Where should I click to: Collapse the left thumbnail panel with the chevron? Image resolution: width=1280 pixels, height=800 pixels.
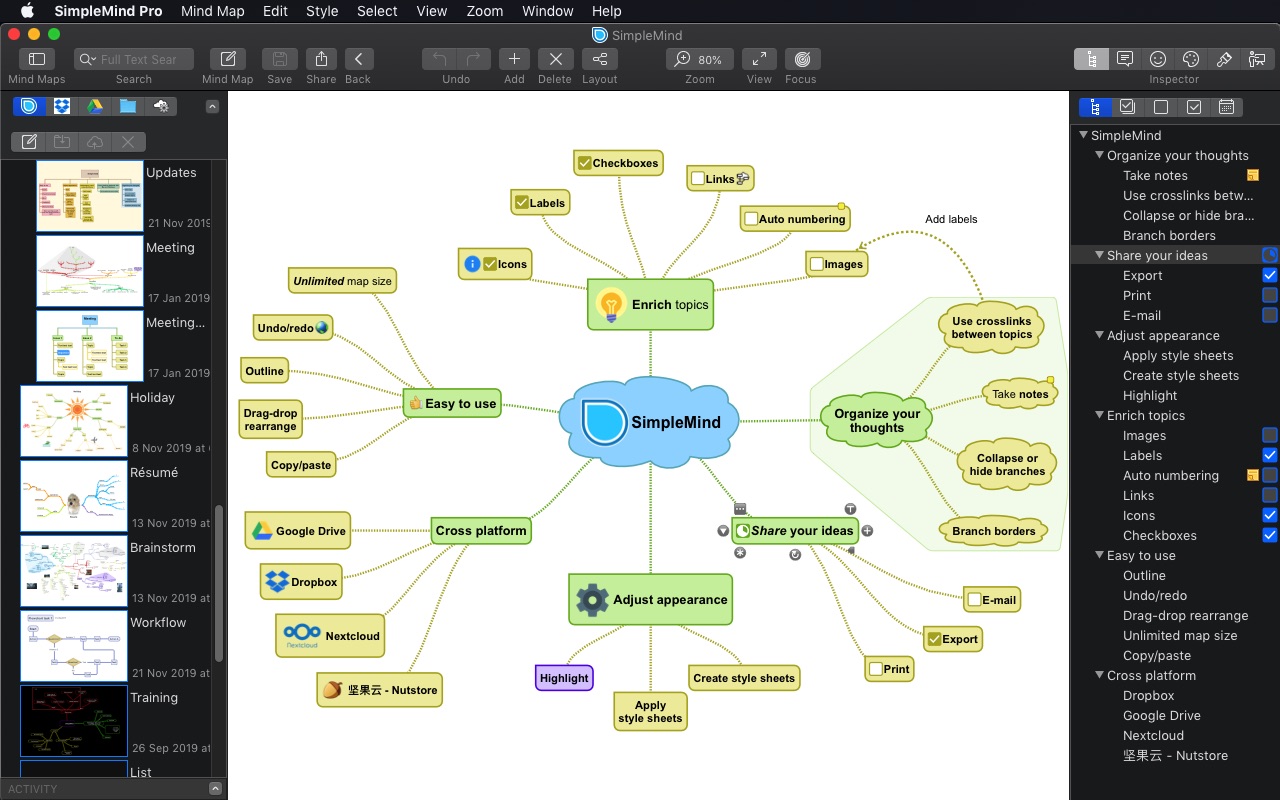[x=212, y=106]
